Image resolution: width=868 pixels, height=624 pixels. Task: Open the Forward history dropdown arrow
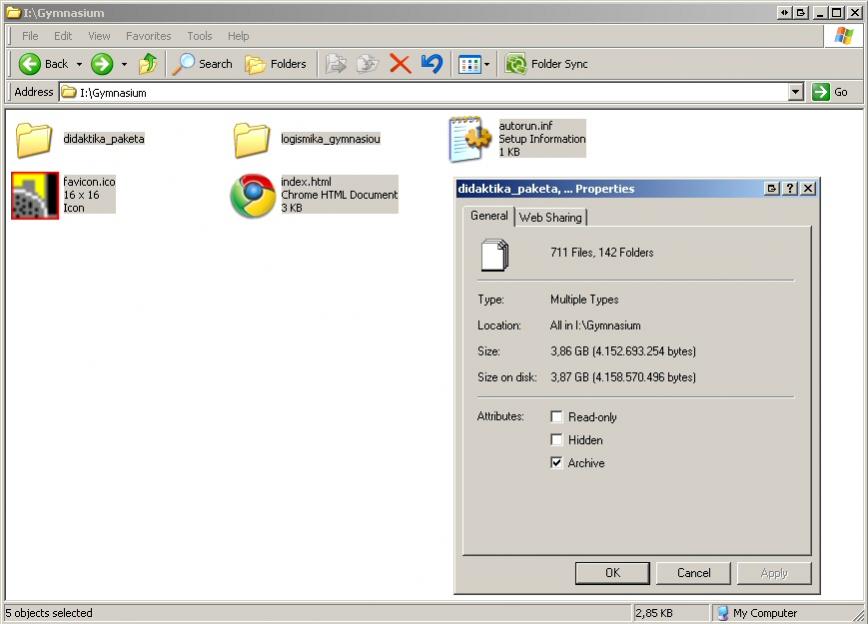(x=124, y=64)
